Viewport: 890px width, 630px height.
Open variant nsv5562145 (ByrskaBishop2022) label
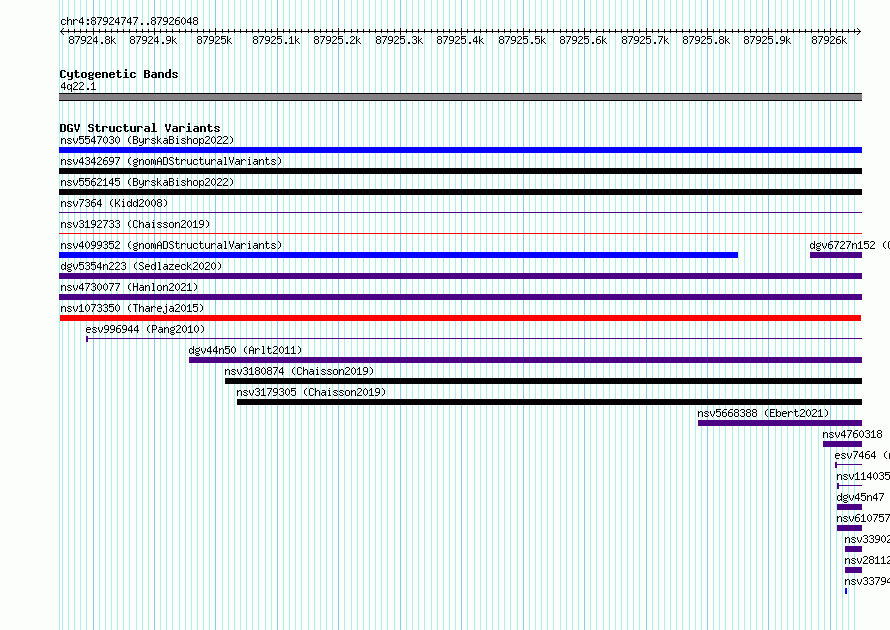click(x=147, y=182)
